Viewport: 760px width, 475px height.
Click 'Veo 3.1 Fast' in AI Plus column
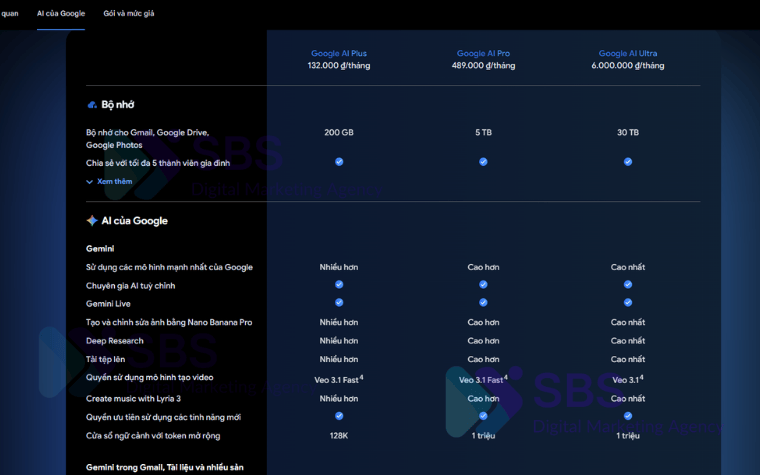pos(339,380)
